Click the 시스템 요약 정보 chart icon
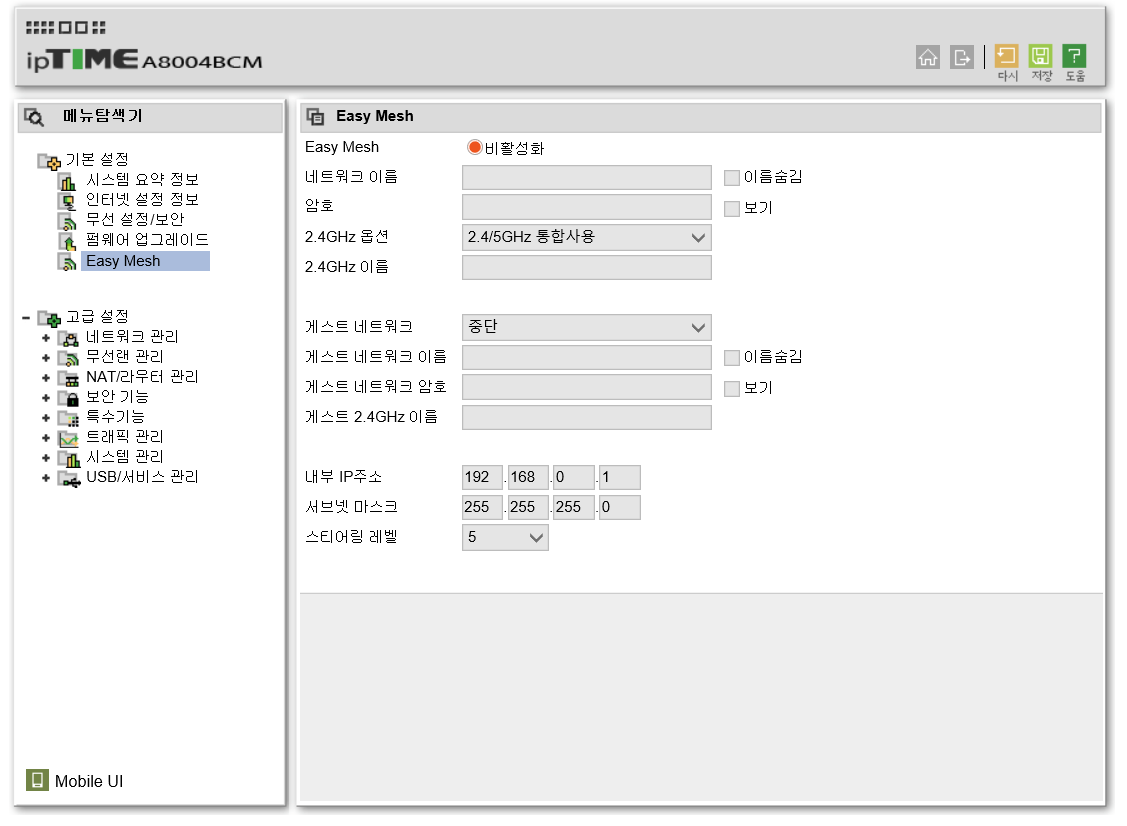Image resolution: width=1127 pixels, height=826 pixels. coord(68,180)
